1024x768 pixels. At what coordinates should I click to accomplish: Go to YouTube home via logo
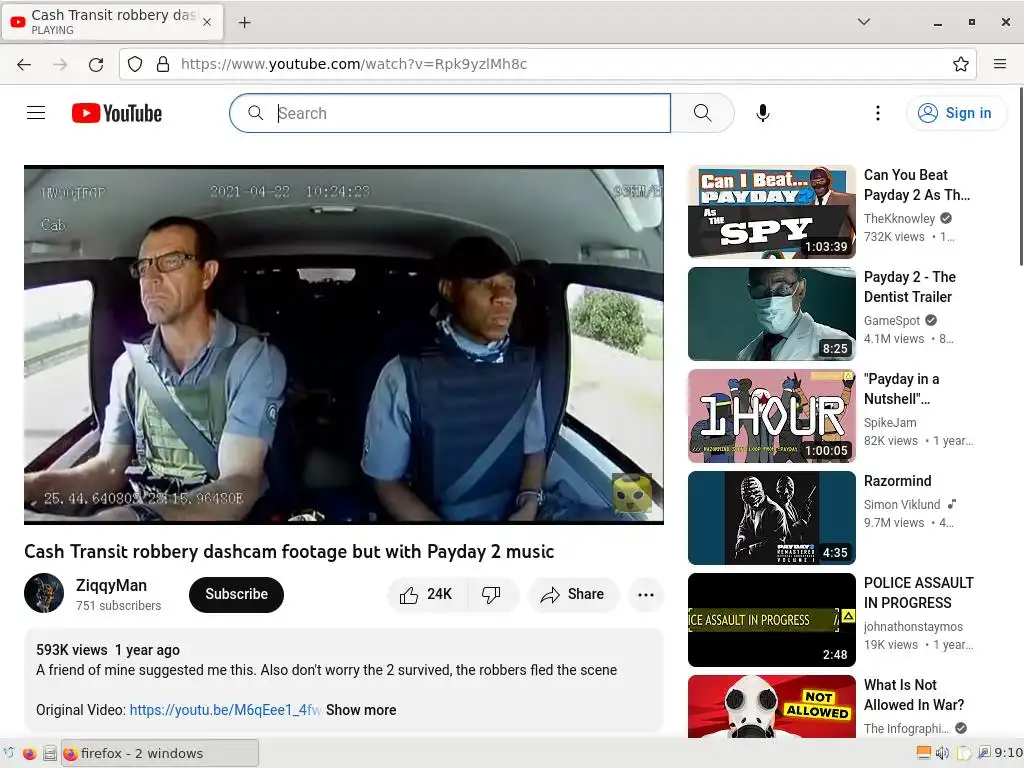117,113
